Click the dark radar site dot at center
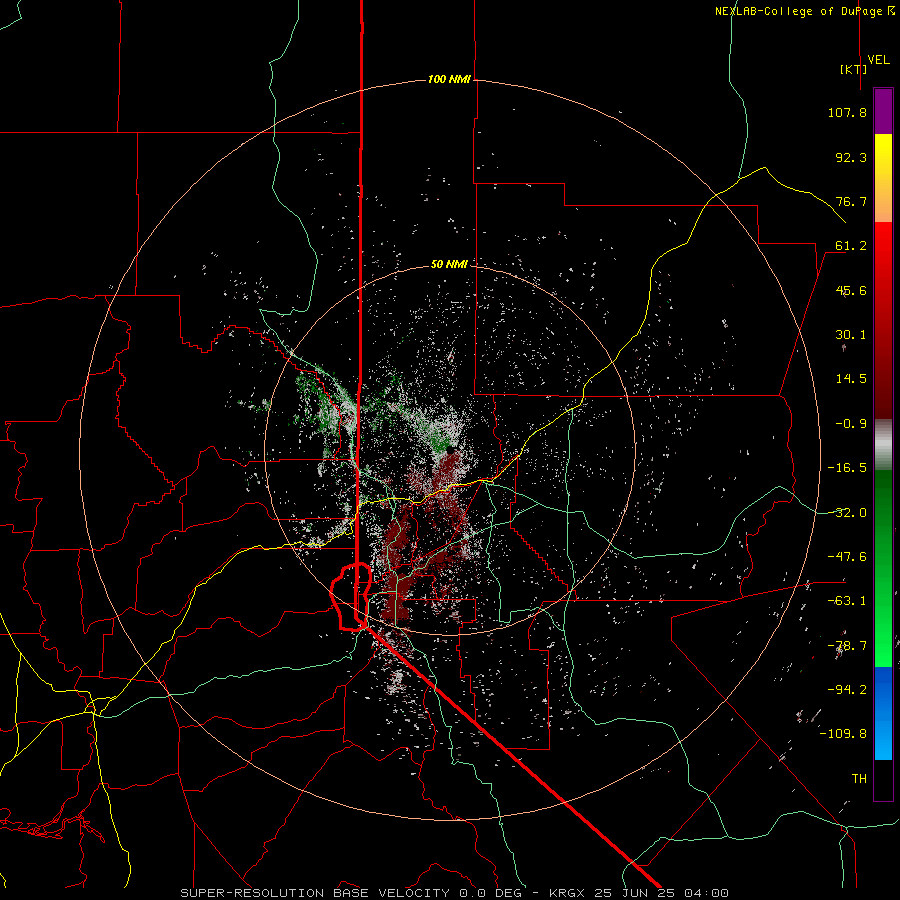The width and height of the screenshot is (900, 900). pyautogui.click(x=451, y=449)
